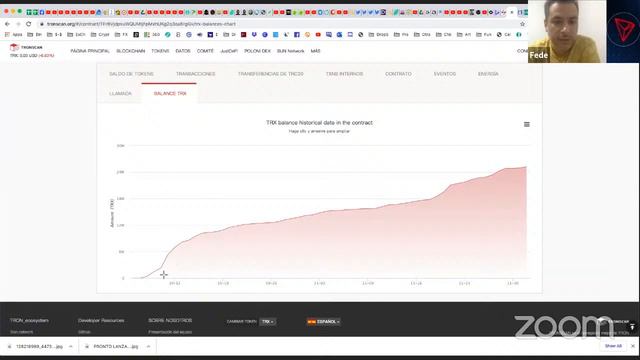Switch to the EVENTOS tab
This screenshot has width=640, height=360.
click(x=444, y=74)
